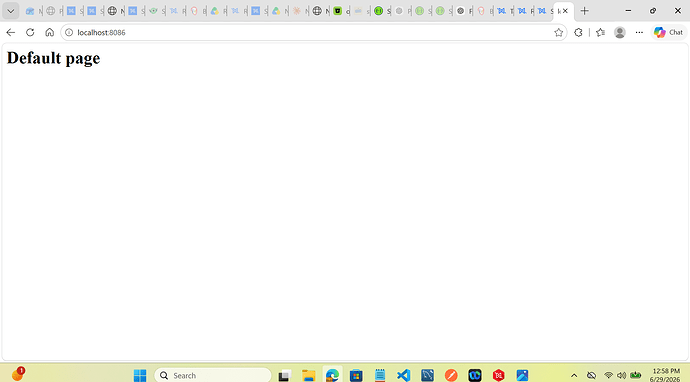Switch to the green circle icon tab

378,11
